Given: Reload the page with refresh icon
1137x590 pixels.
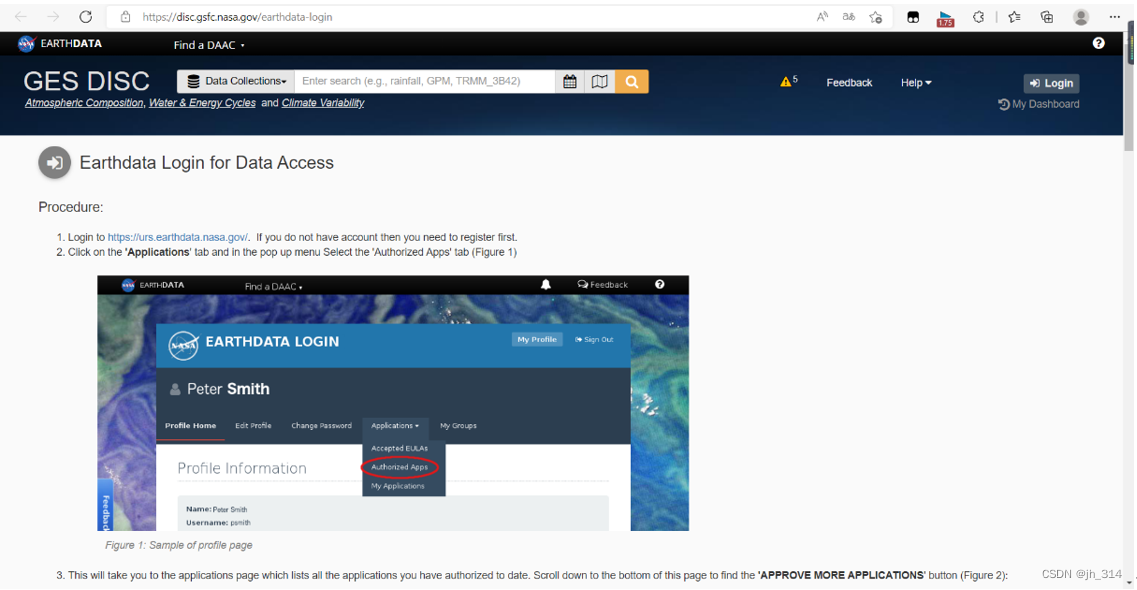Looking at the screenshot, I should (x=86, y=17).
